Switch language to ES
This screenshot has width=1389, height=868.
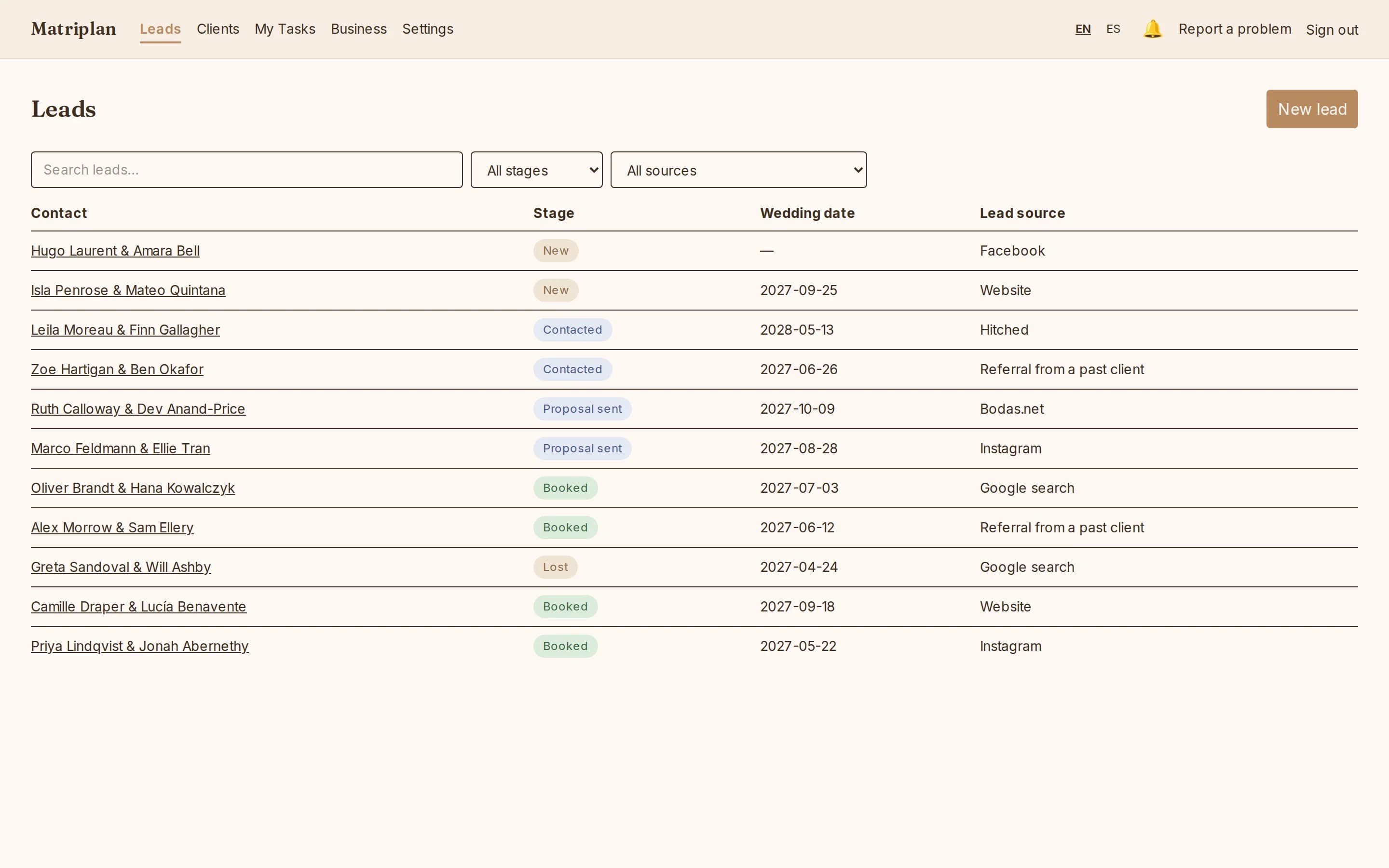pos(1113,29)
